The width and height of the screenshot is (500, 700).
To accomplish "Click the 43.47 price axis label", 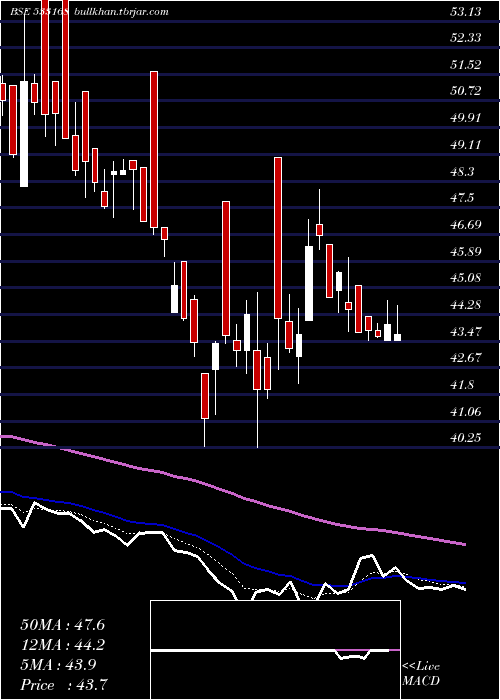I will [466, 332].
